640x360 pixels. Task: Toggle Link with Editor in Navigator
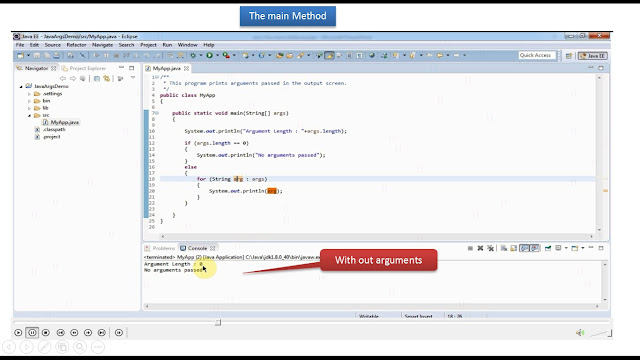(x=107, y=78)
